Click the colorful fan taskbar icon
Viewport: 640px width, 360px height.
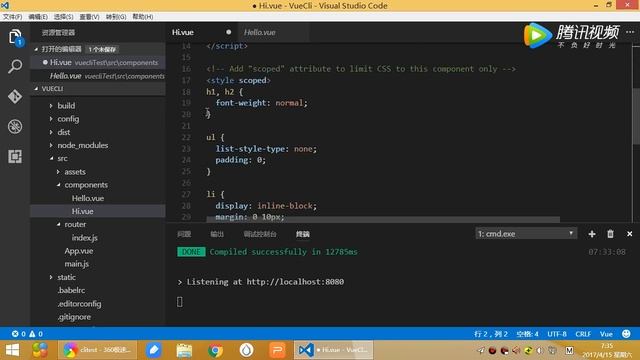[40, 350]
